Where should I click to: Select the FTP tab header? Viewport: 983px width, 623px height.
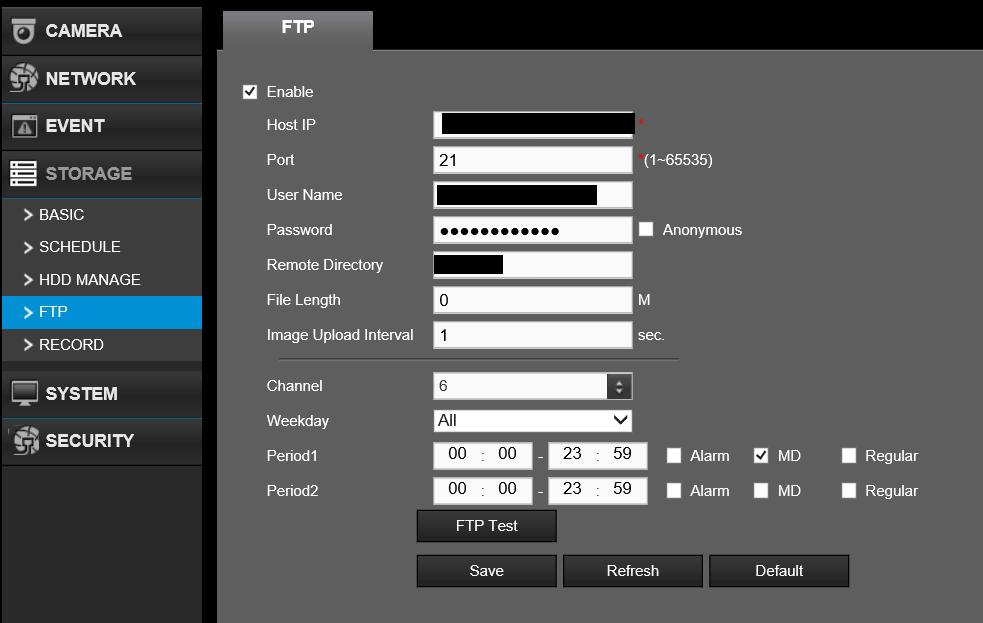[298, 29]
